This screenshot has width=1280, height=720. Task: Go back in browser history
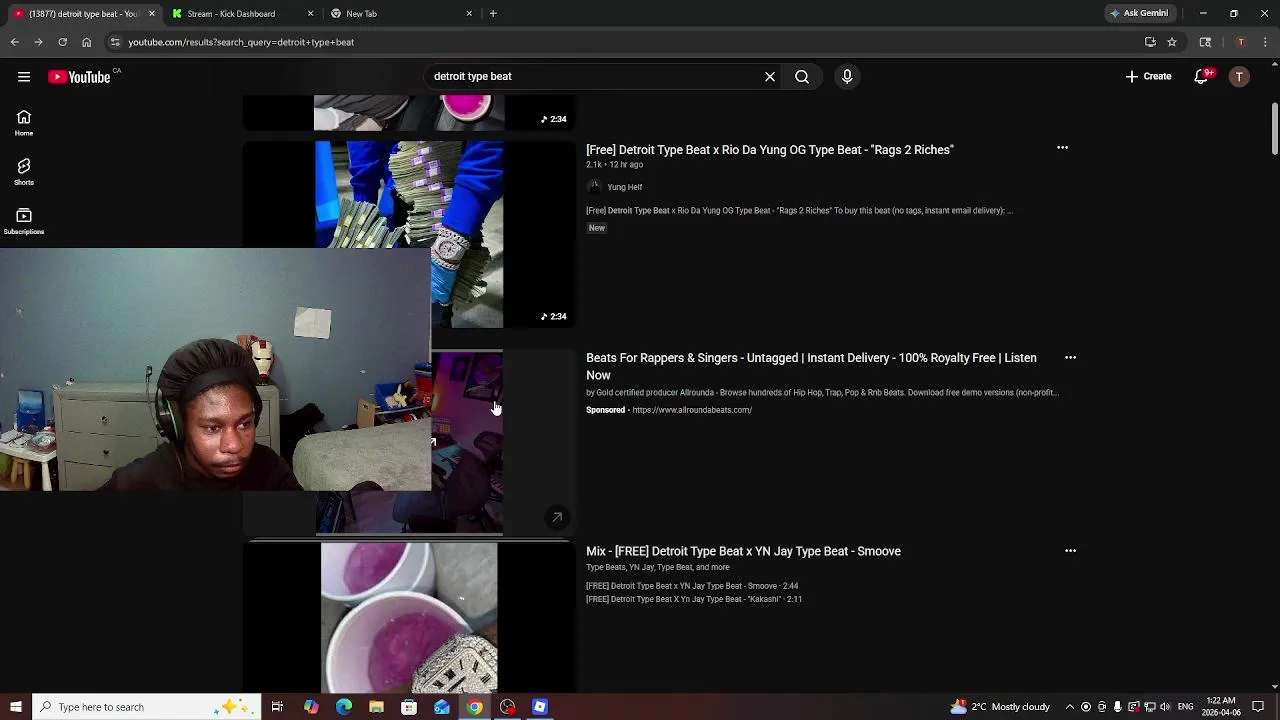[14, 42]
